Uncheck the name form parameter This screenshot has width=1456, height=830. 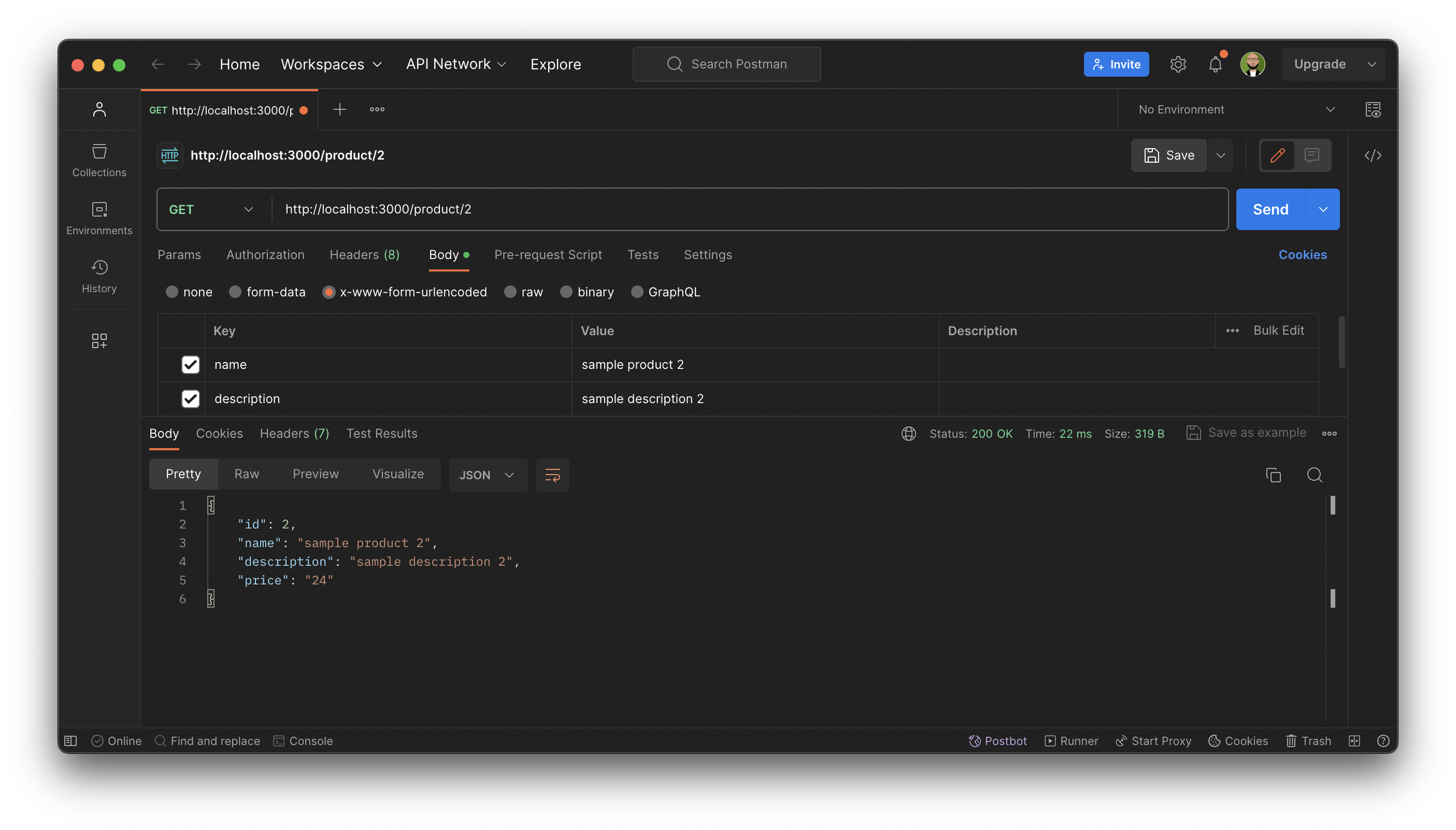tap(190, 364)
